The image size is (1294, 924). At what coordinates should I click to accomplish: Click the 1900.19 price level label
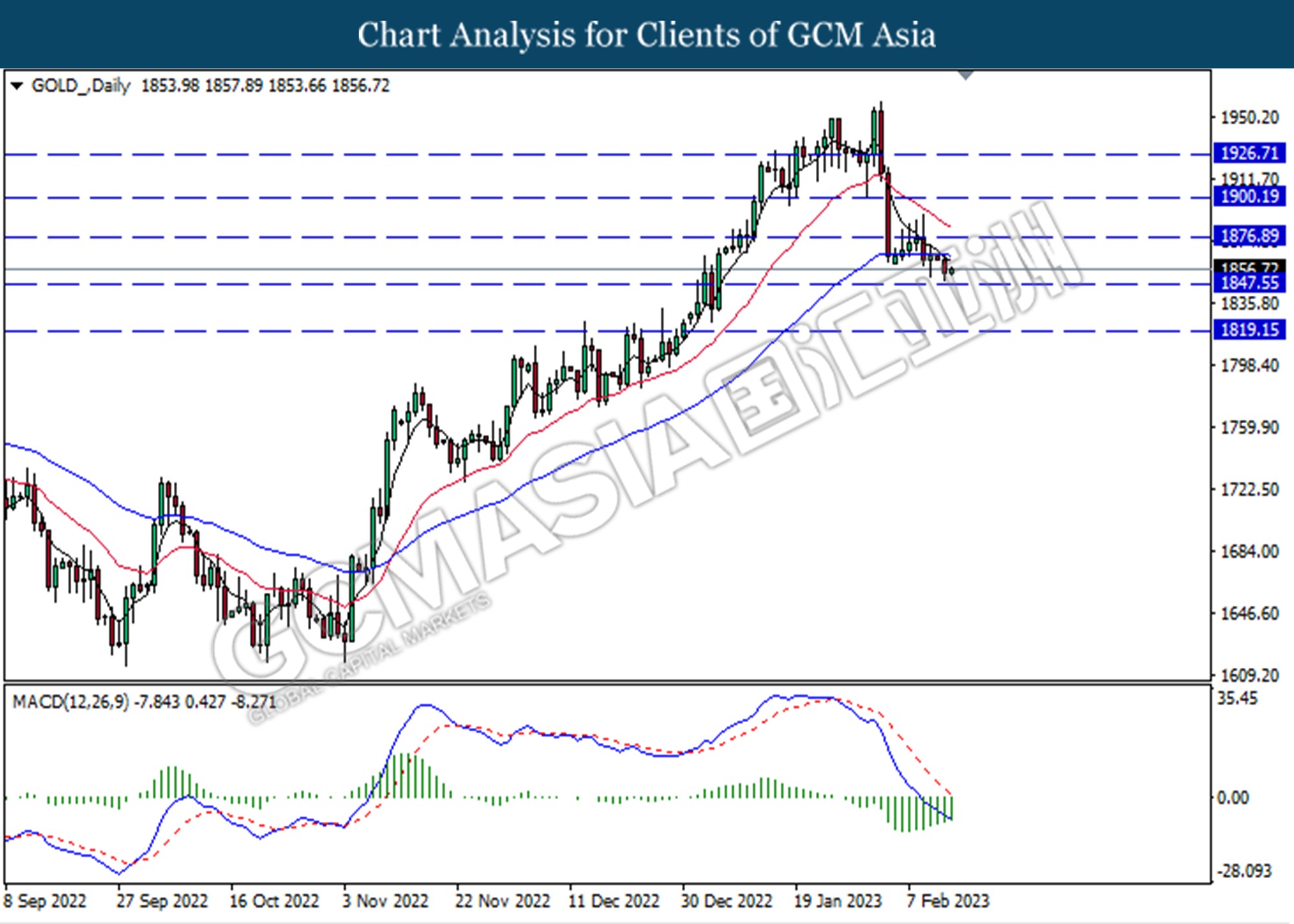[1249, 196]
